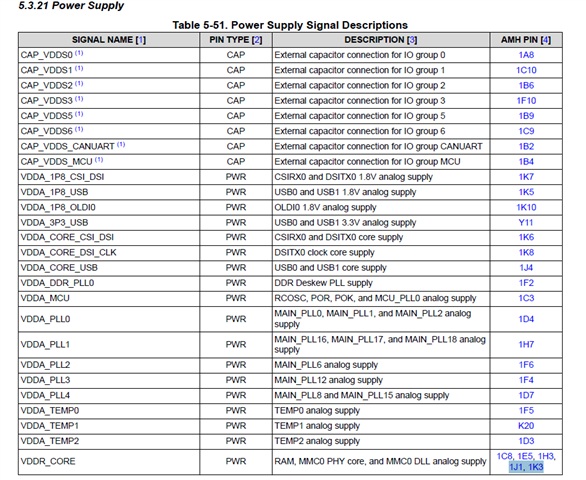Screen dimensions: 586x480
Task: Open pin link 1K6 for VDDA_CORE_CSI_DSI
Action: 526,237
